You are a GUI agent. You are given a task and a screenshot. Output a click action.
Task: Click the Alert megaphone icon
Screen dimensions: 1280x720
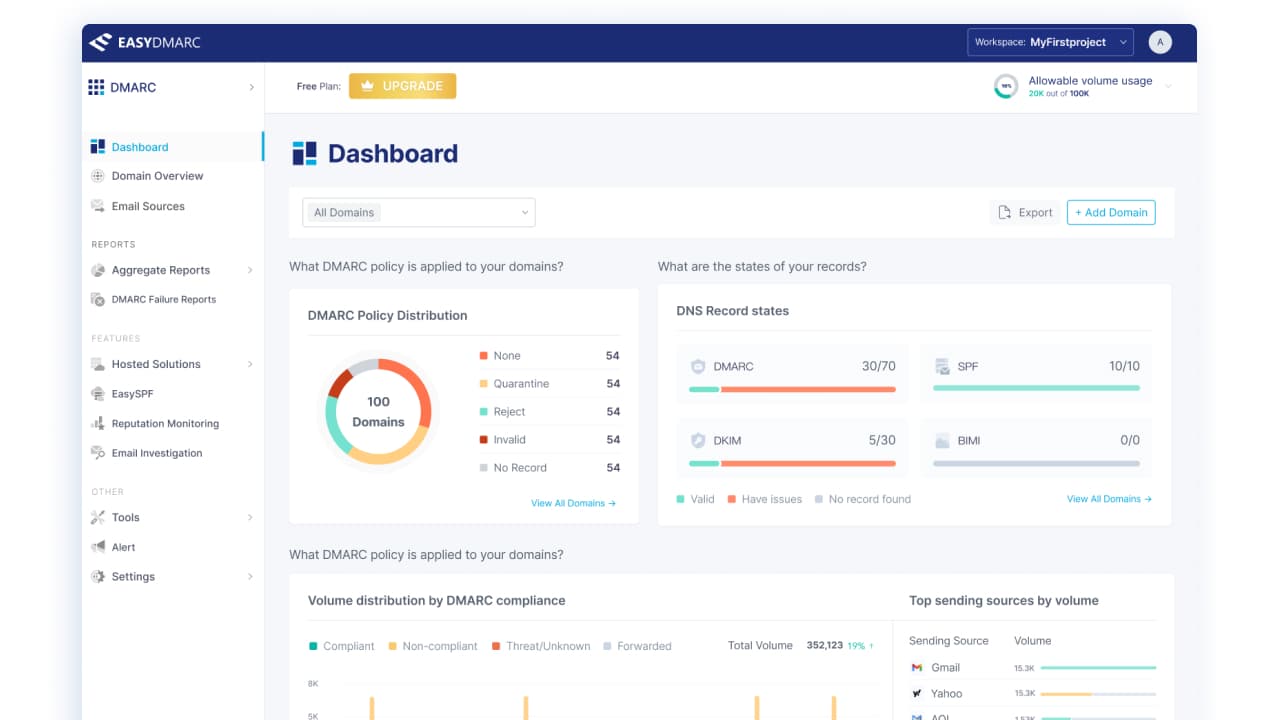(x=98, y=547)
